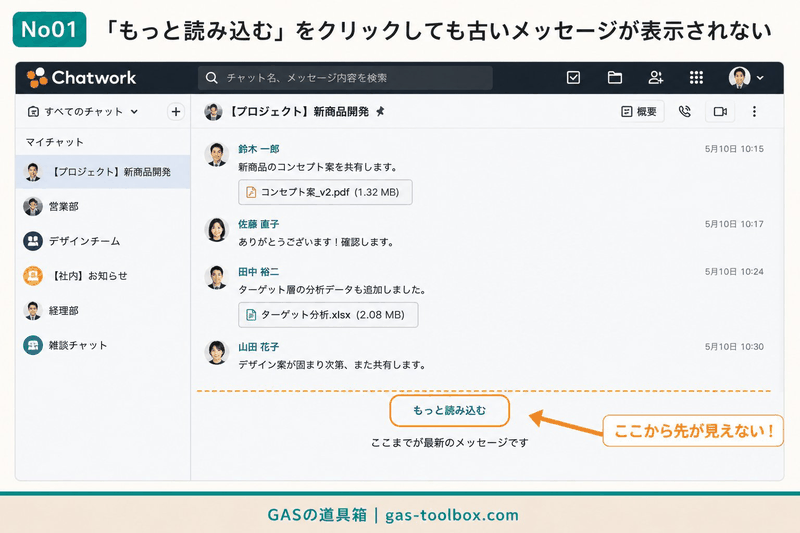Image resolution: width=800 pixels, height=533 pixels.
Task: Select 【プロジェクト】新商品開発 in chat list
Action: [103, 172]
